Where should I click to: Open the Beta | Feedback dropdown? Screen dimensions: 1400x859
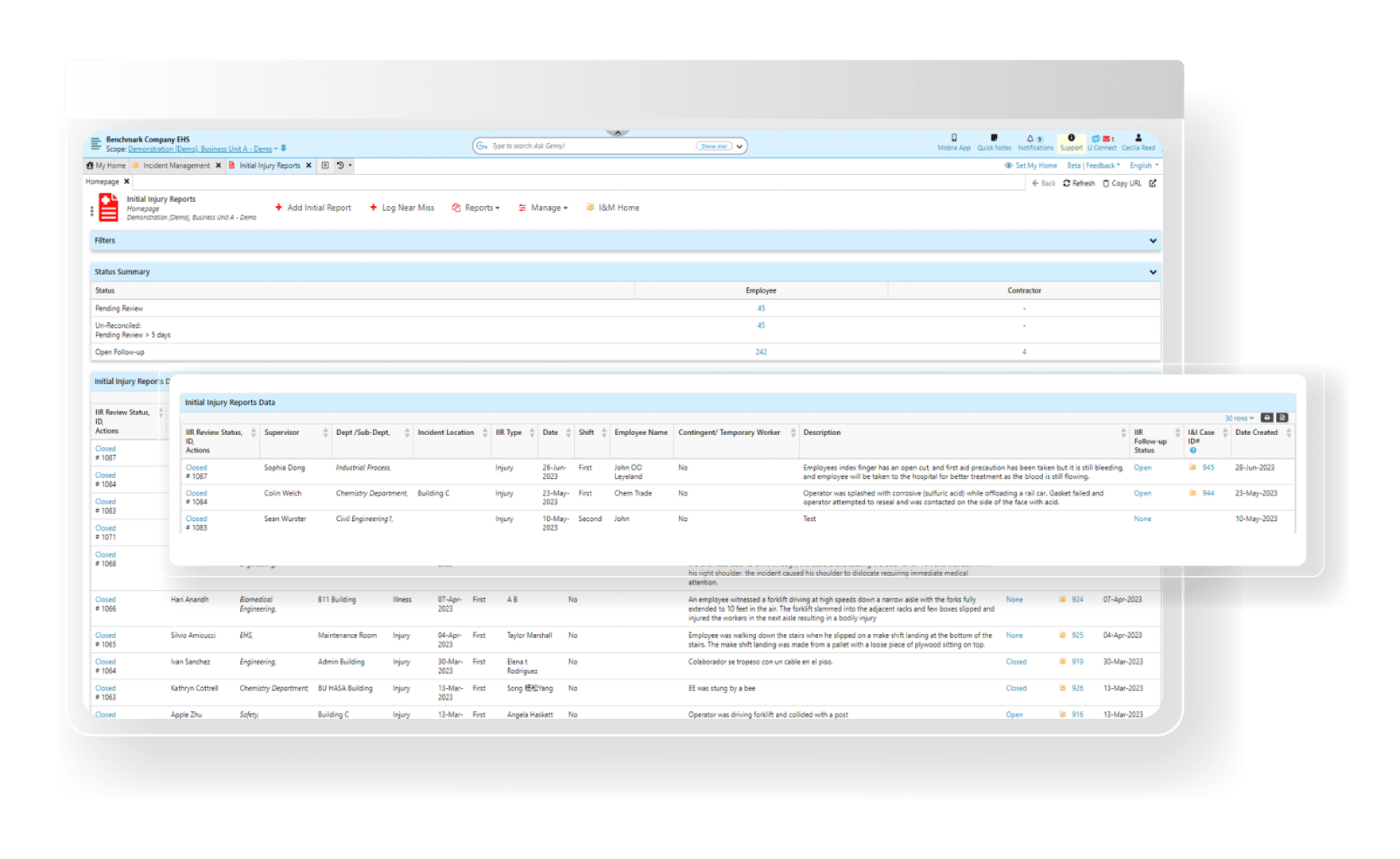pyautogui.click(x=1093, y=165)
